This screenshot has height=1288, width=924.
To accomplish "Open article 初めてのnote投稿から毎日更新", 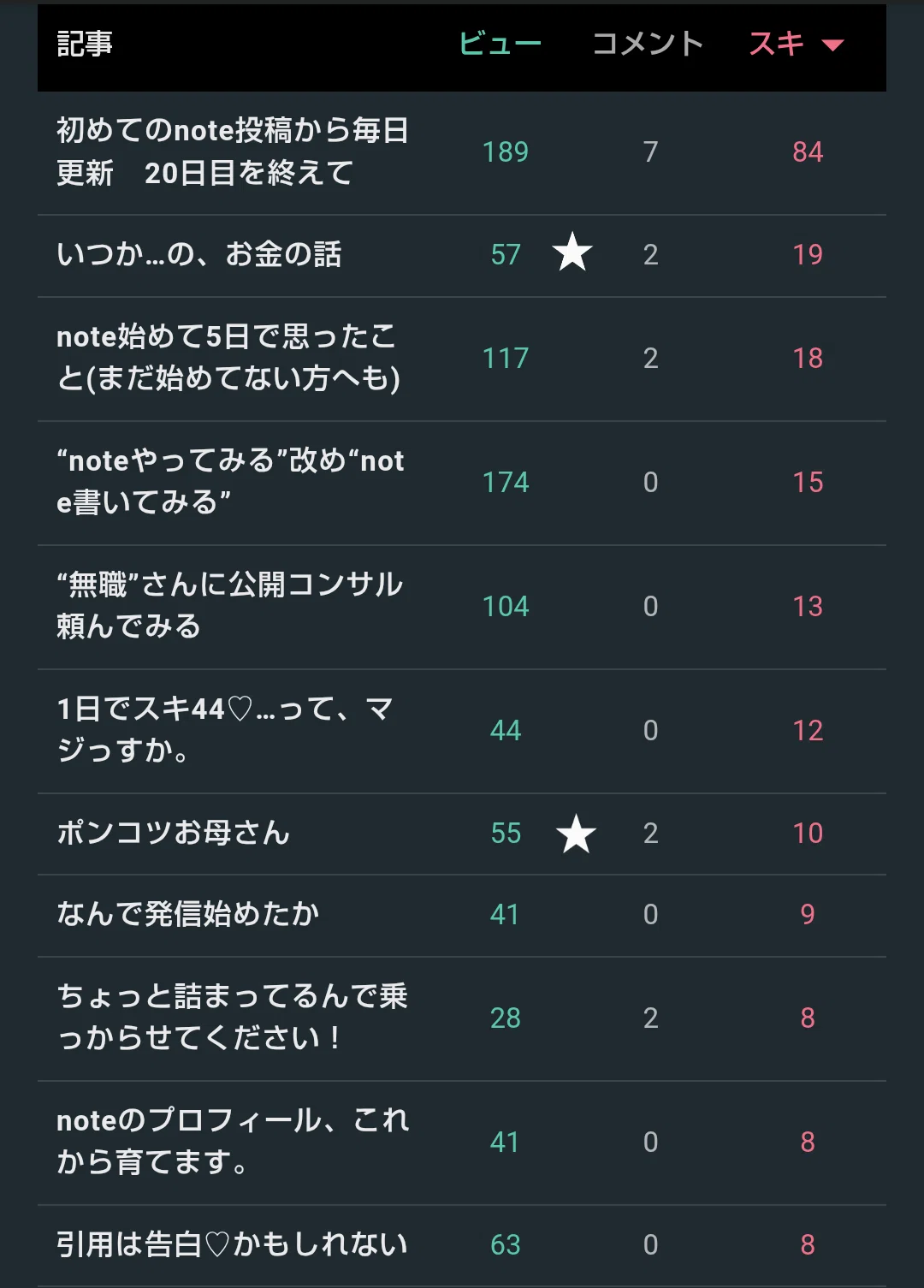I will point(232,151).
